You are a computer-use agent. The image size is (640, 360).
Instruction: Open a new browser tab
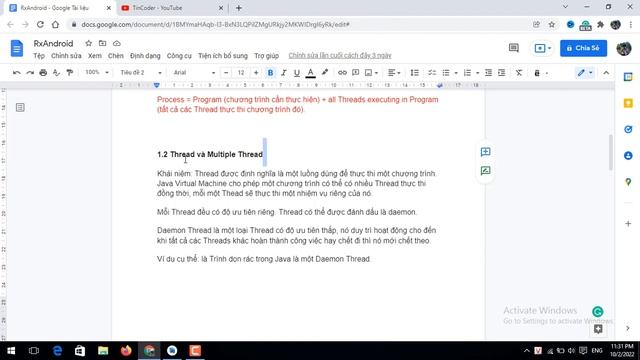[x=239, y=8]
